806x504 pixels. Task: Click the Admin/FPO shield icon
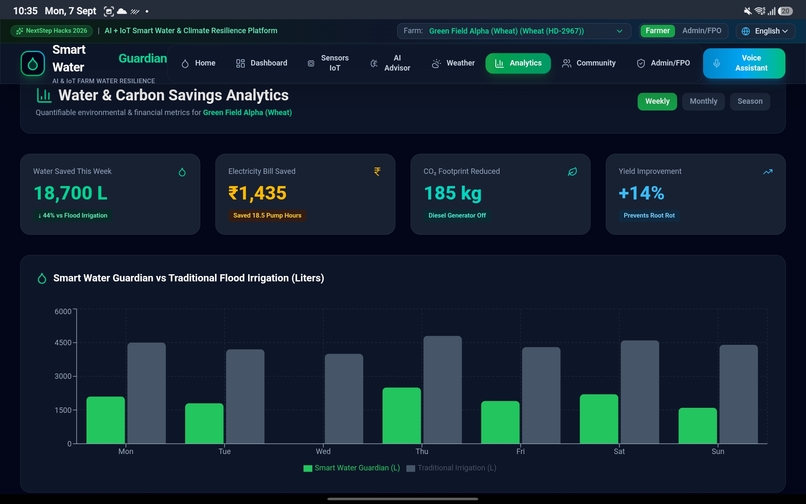click(x=640, y=63)
